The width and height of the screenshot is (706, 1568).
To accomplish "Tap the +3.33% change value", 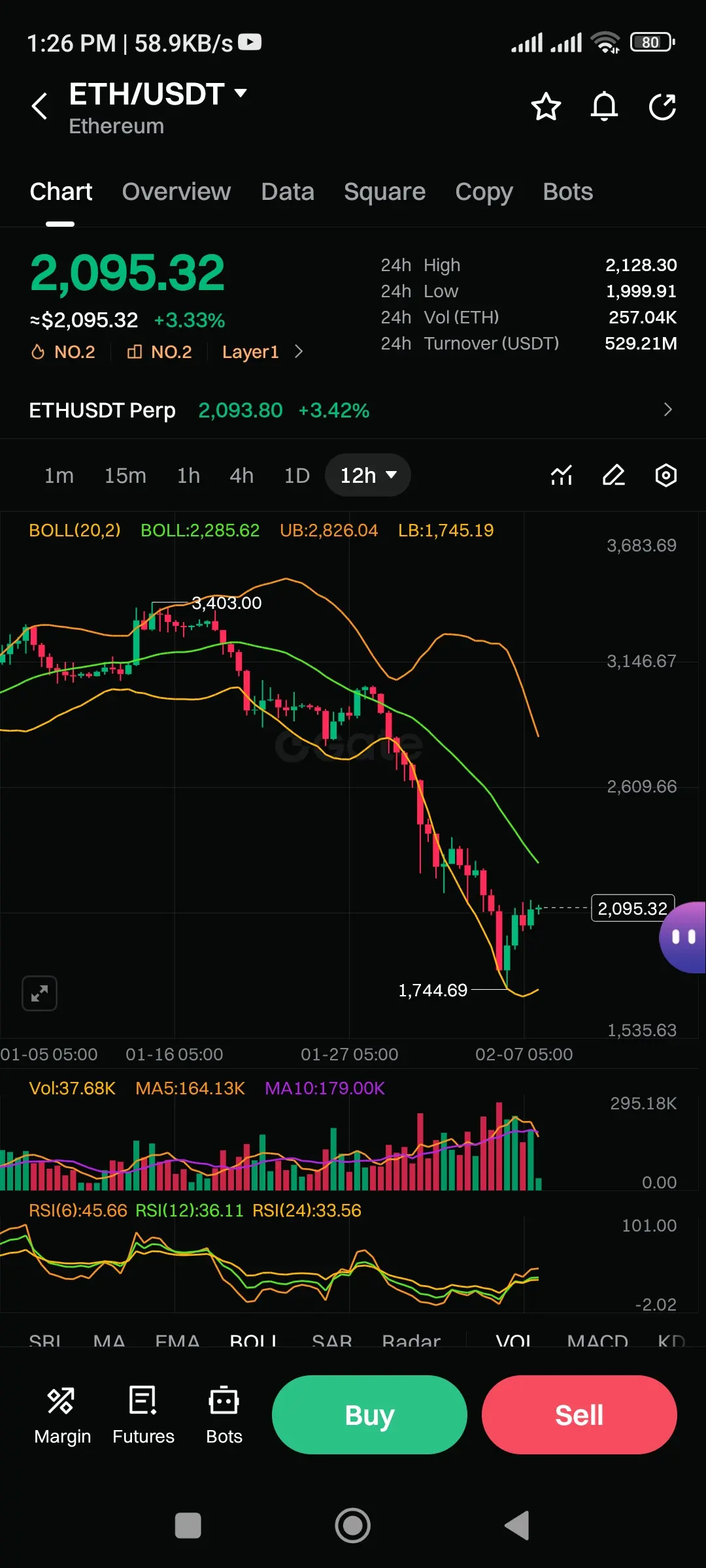I will point(190,320).
